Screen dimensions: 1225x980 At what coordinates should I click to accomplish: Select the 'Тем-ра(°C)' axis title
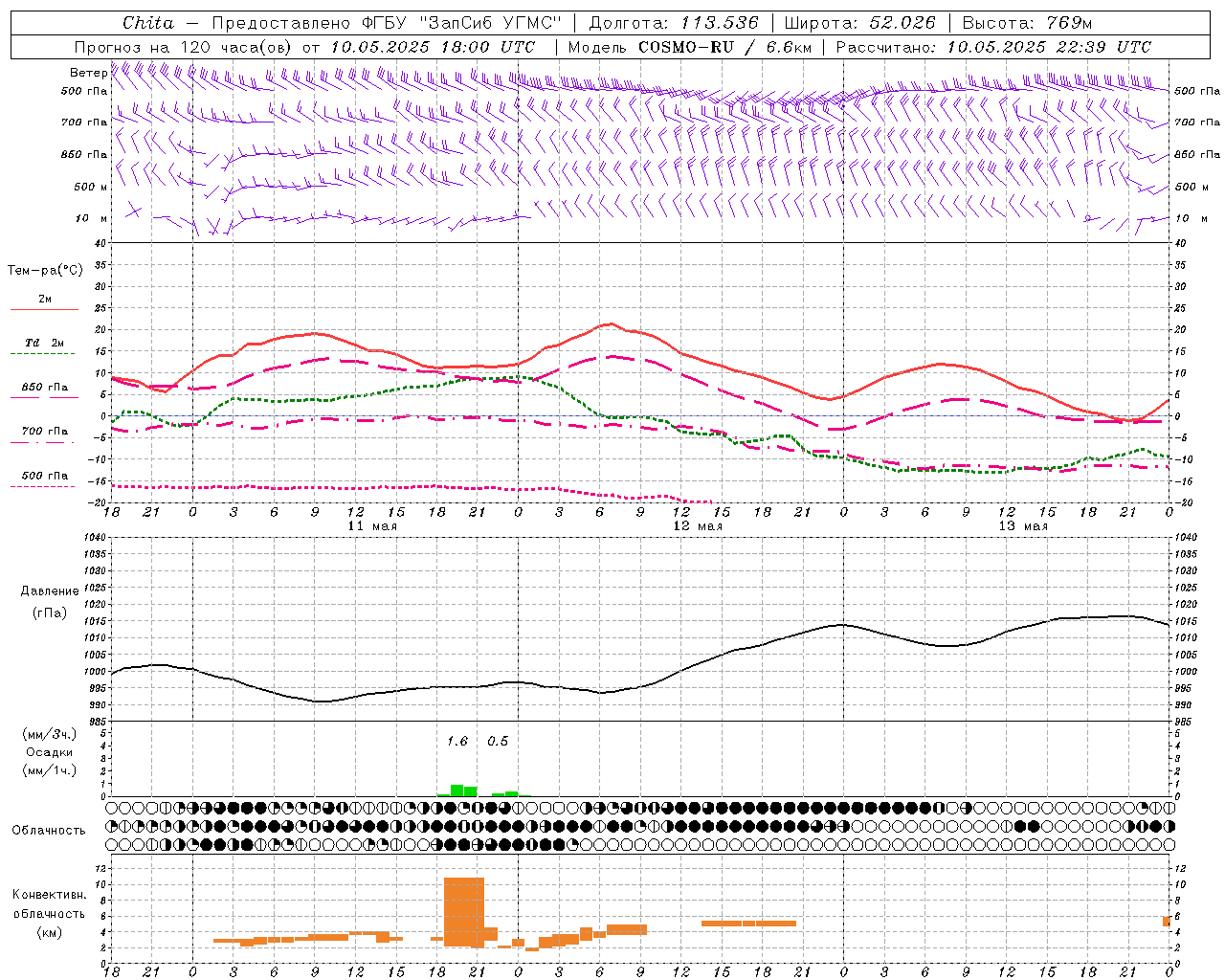[45, 271]
